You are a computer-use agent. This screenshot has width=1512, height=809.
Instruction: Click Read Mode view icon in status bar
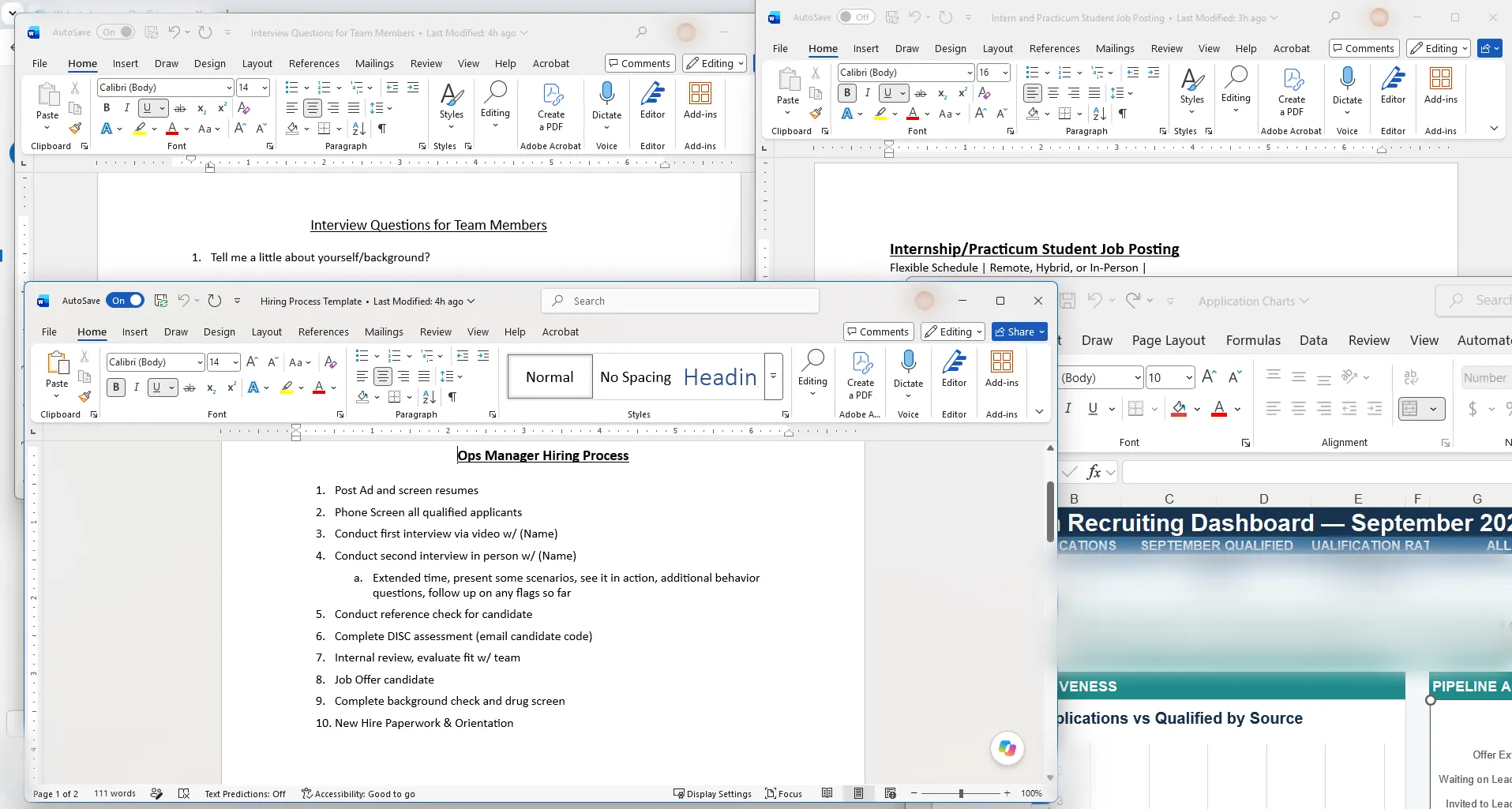coord(827,793)
